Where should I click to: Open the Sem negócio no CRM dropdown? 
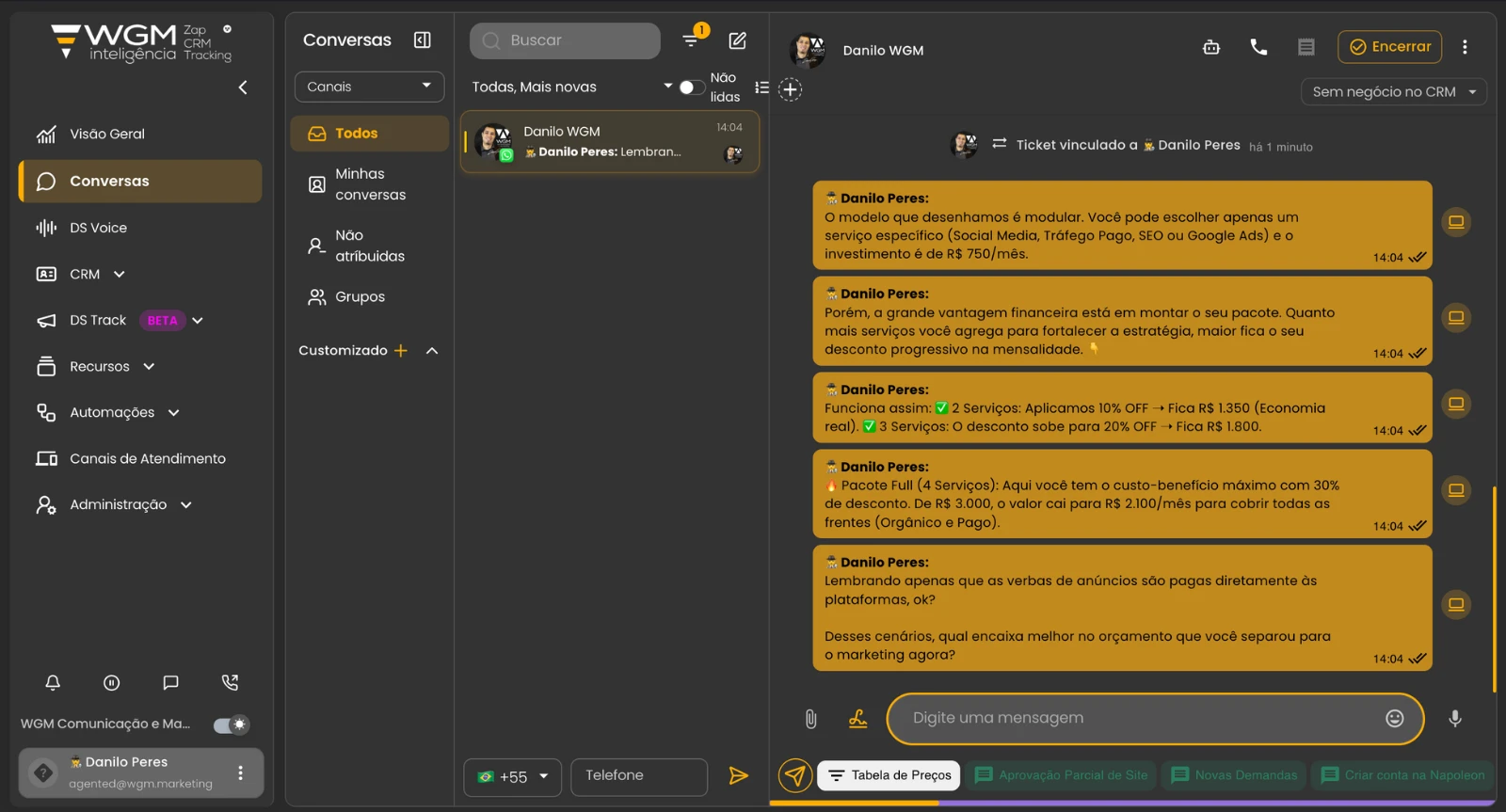pyautogui.click(x=1393, y=92)
